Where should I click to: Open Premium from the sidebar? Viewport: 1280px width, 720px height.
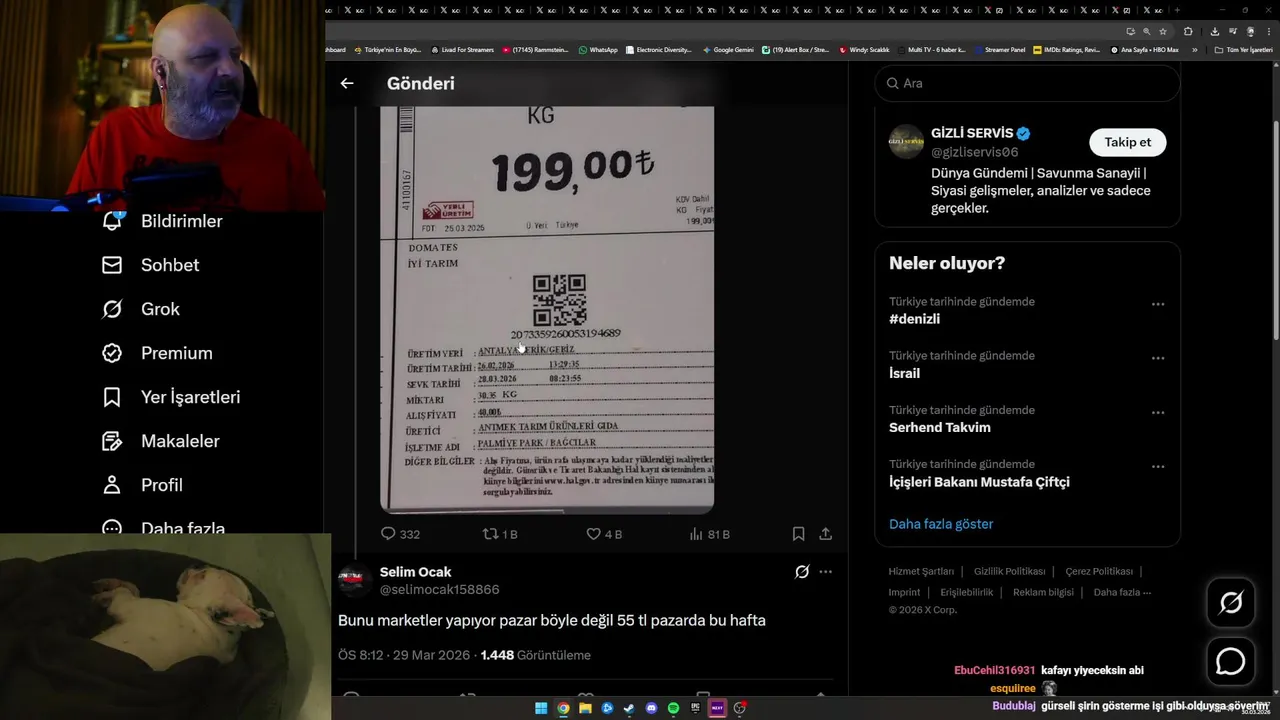coord(157,353)
